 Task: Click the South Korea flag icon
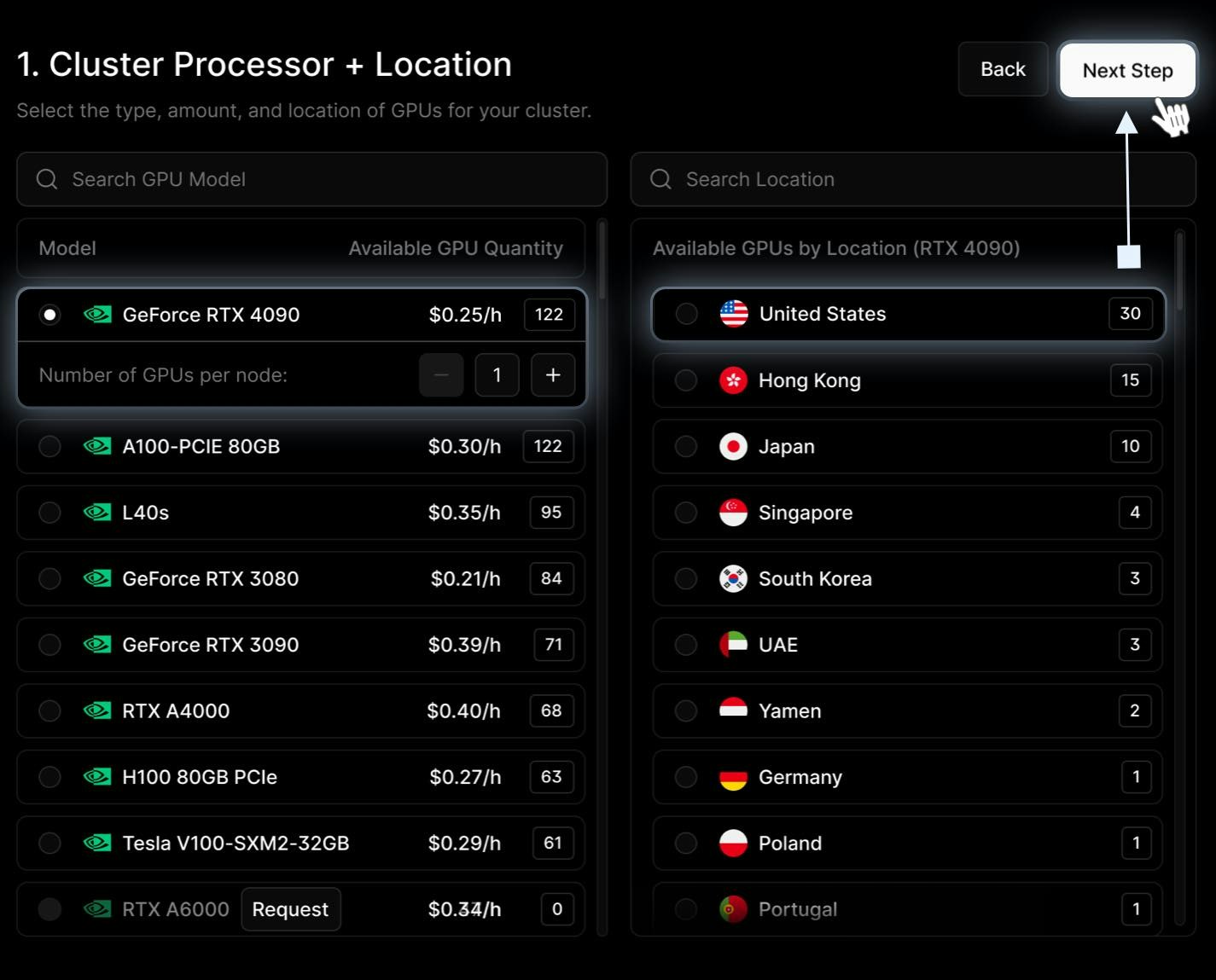click(734, 578)
